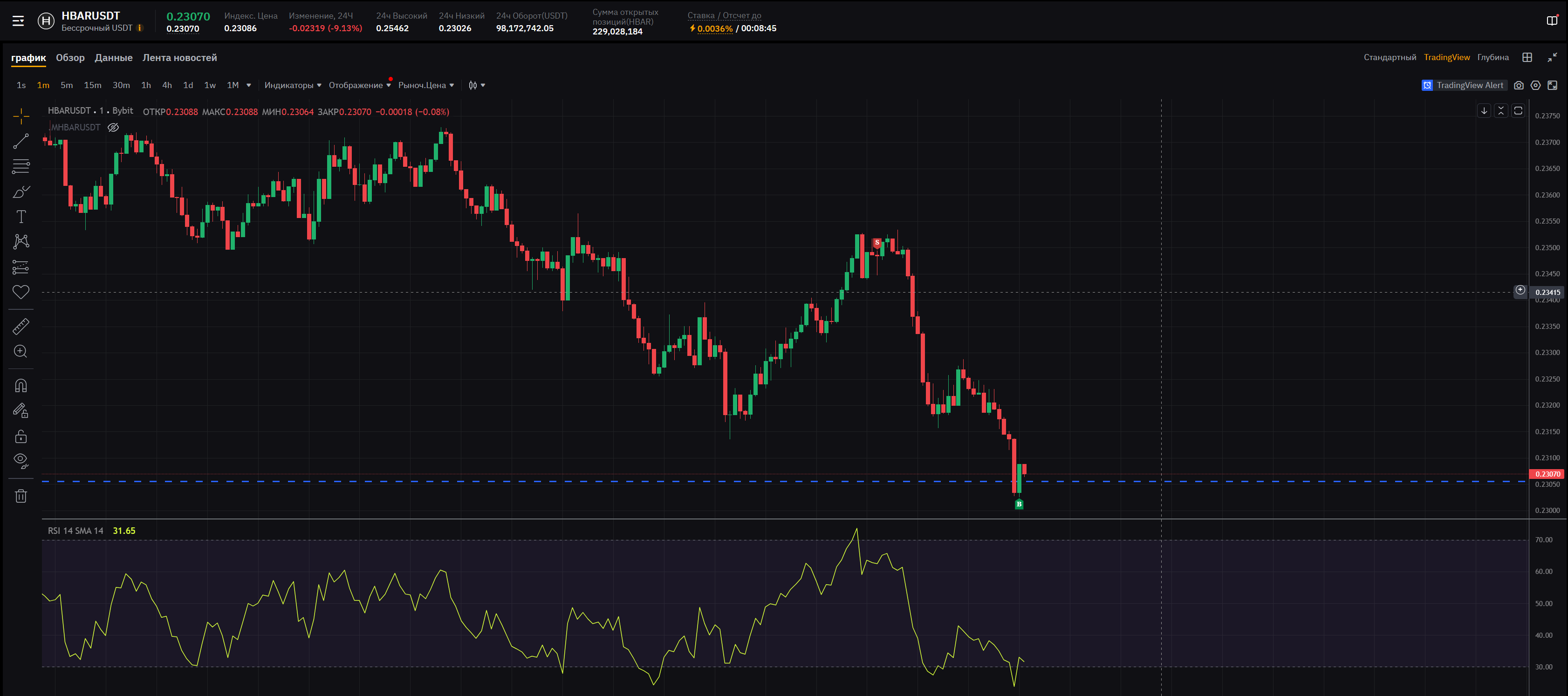Image resolution: width=1568 pixels, height=696 pixels.
Task: Select the 15m timeframe
Action: point(93,85)
